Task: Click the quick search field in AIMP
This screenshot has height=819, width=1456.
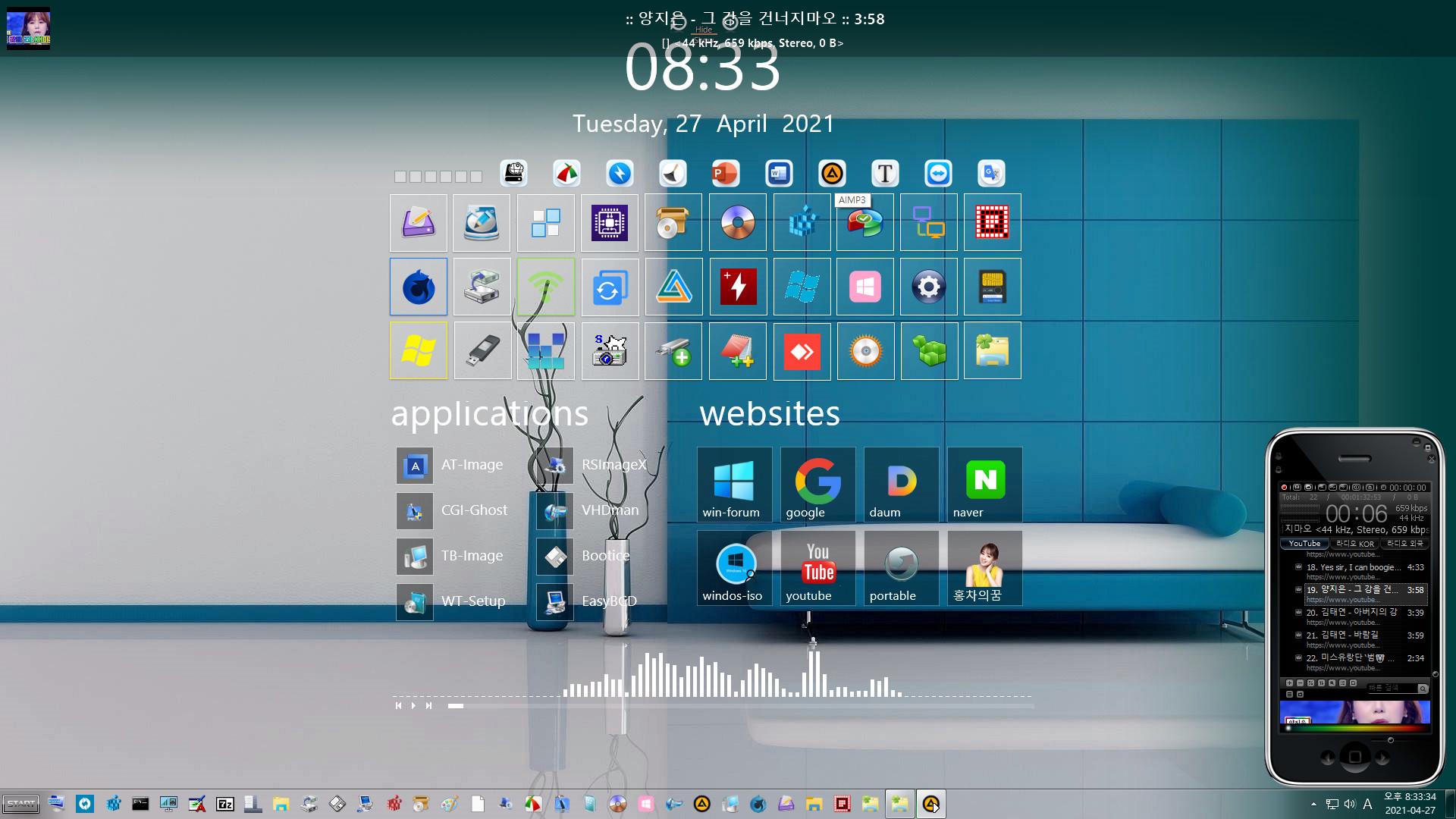Action: pos(1392,688)
